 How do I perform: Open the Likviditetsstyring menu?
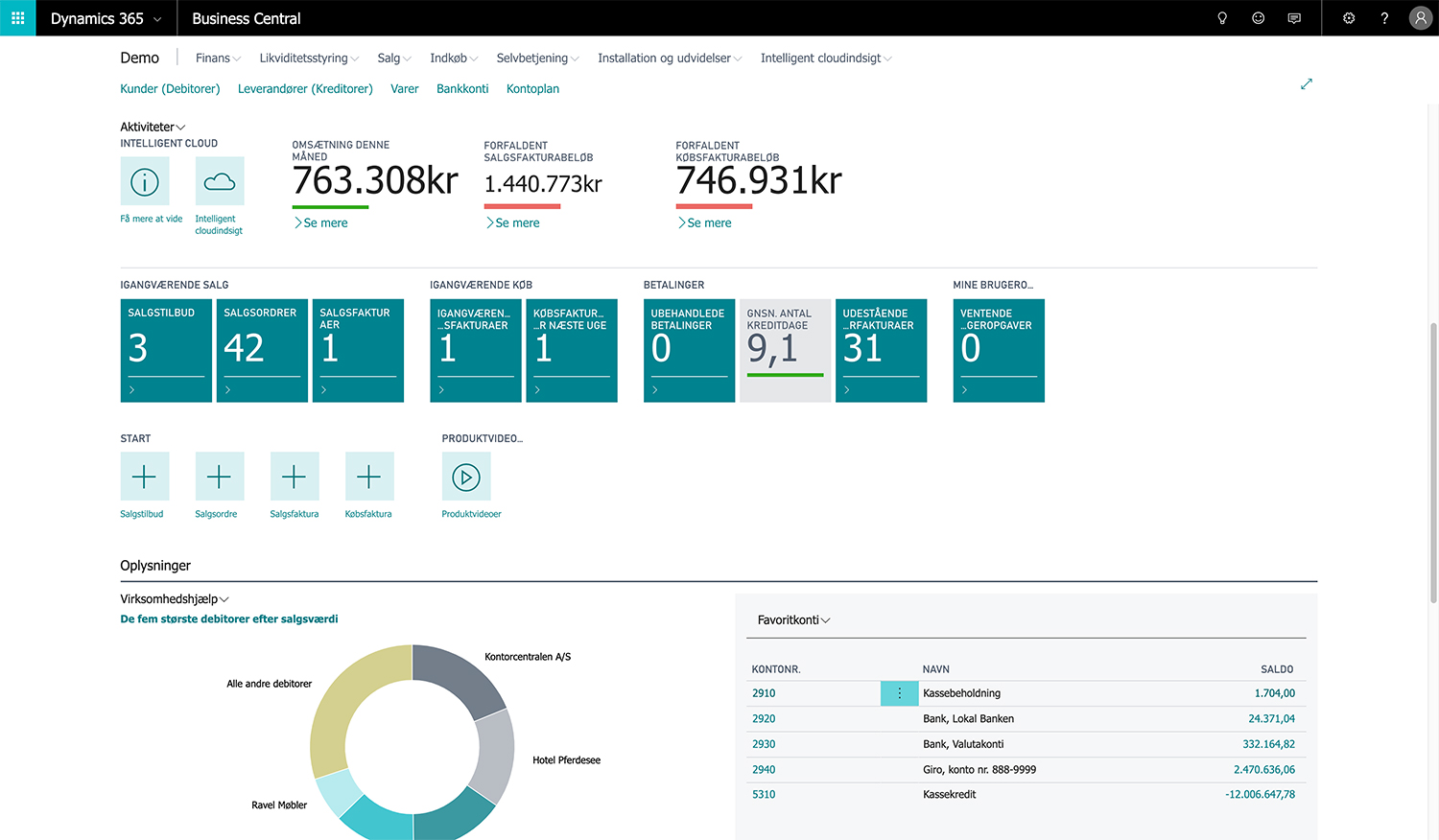tap(309, 58)
